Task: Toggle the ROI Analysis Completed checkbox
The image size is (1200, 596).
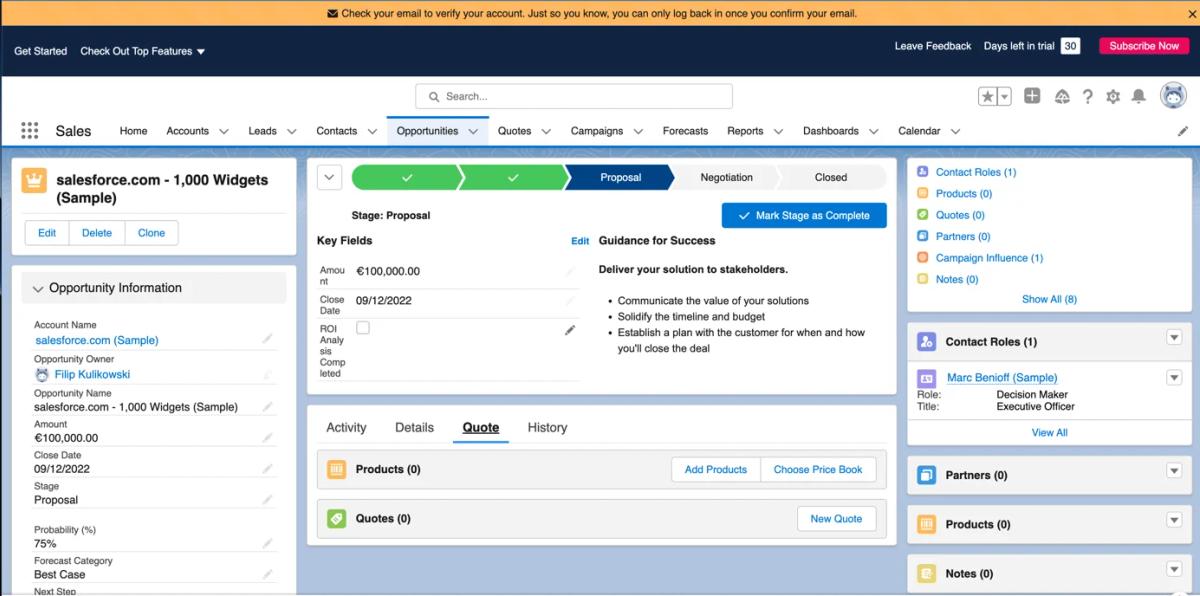Action: click(x=363, y=327)
